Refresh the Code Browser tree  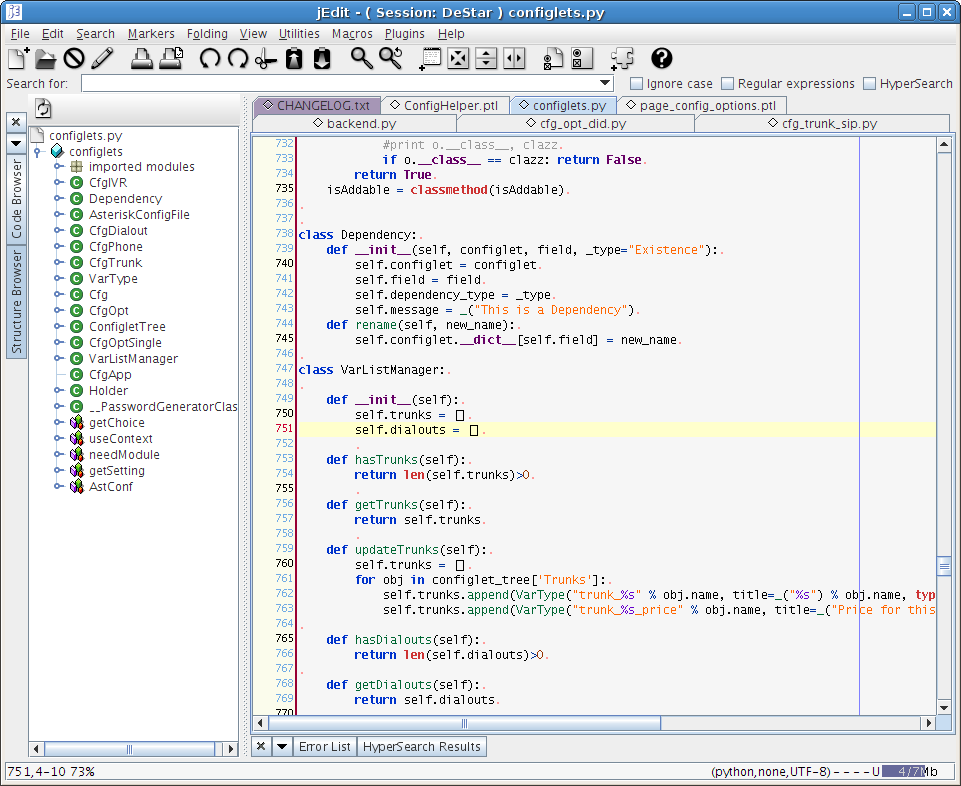tap(43, 109)
